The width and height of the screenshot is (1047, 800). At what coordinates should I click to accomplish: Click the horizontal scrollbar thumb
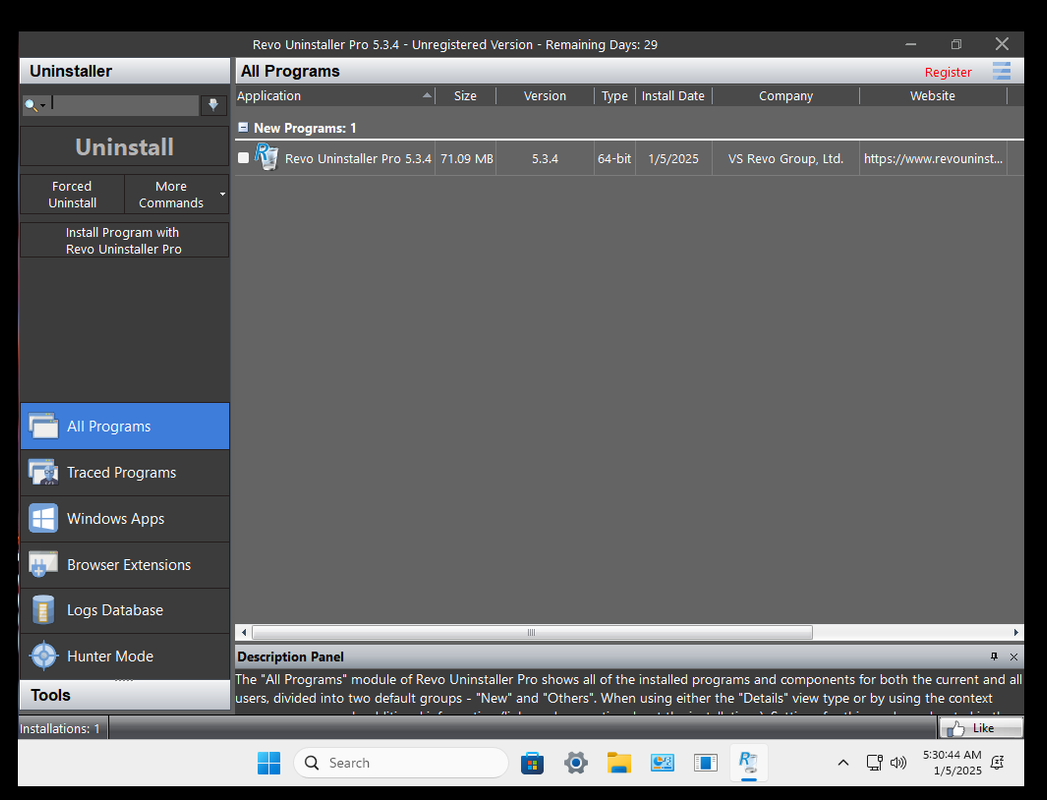tap(532, 632)
